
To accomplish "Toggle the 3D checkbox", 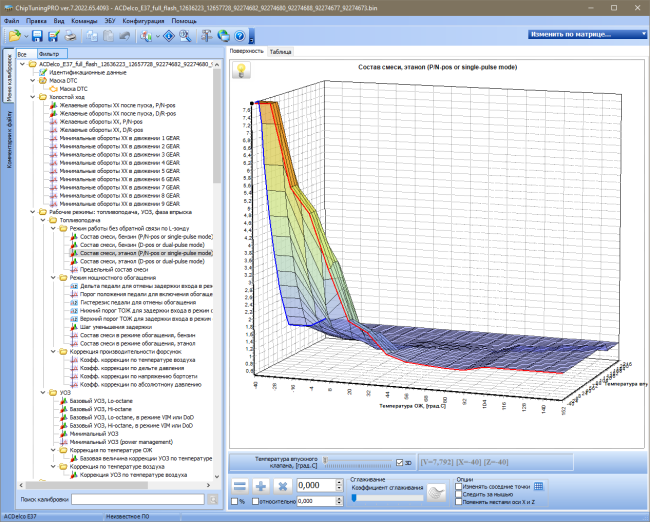I will 400,463.
